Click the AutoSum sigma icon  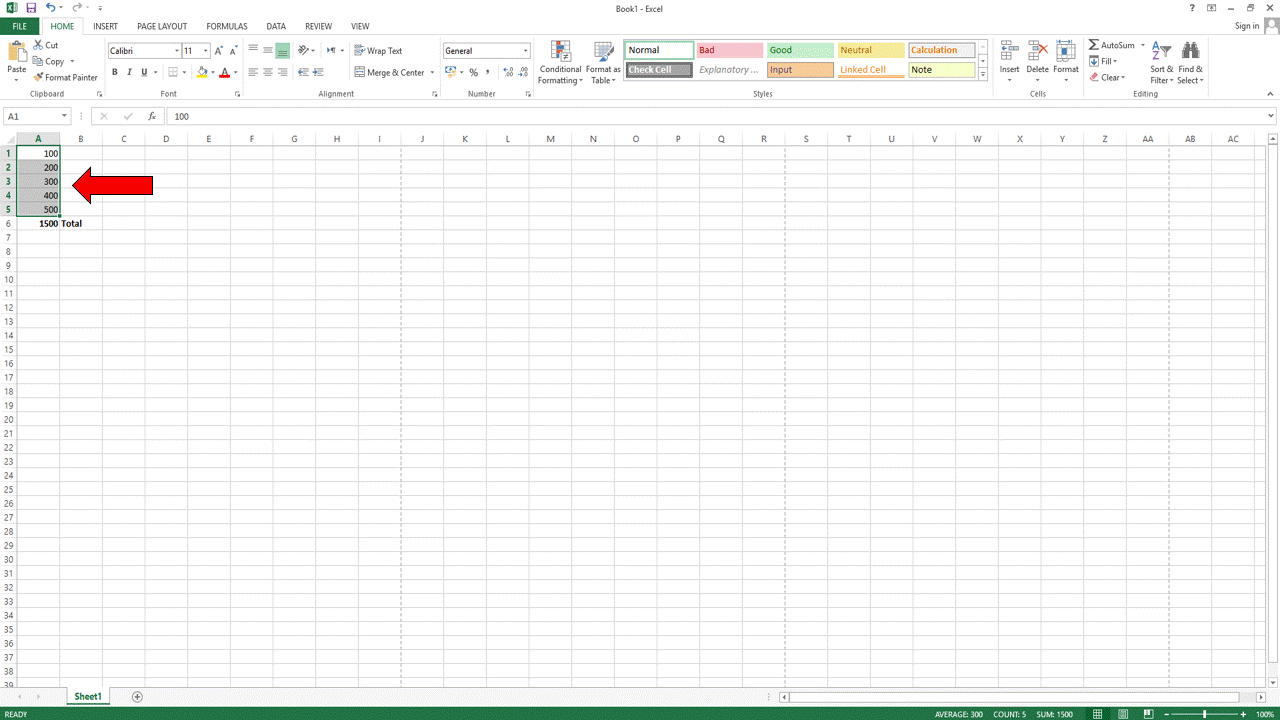pyautogui.click(x=1093, y=45)
